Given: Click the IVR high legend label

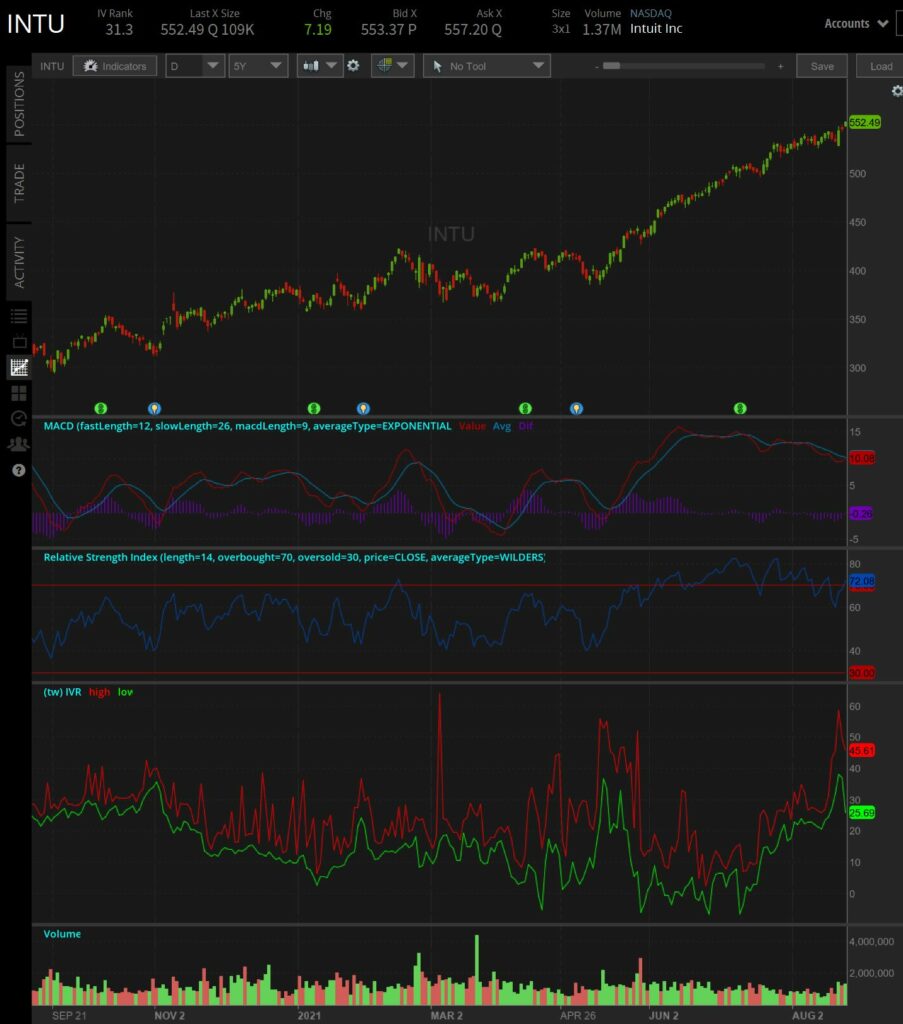Looking at the screenshot, I should point(99,692).
